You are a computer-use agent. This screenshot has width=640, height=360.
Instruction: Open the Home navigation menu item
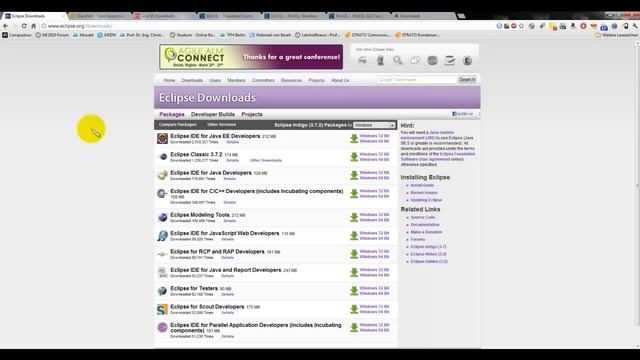click(169, 80)
